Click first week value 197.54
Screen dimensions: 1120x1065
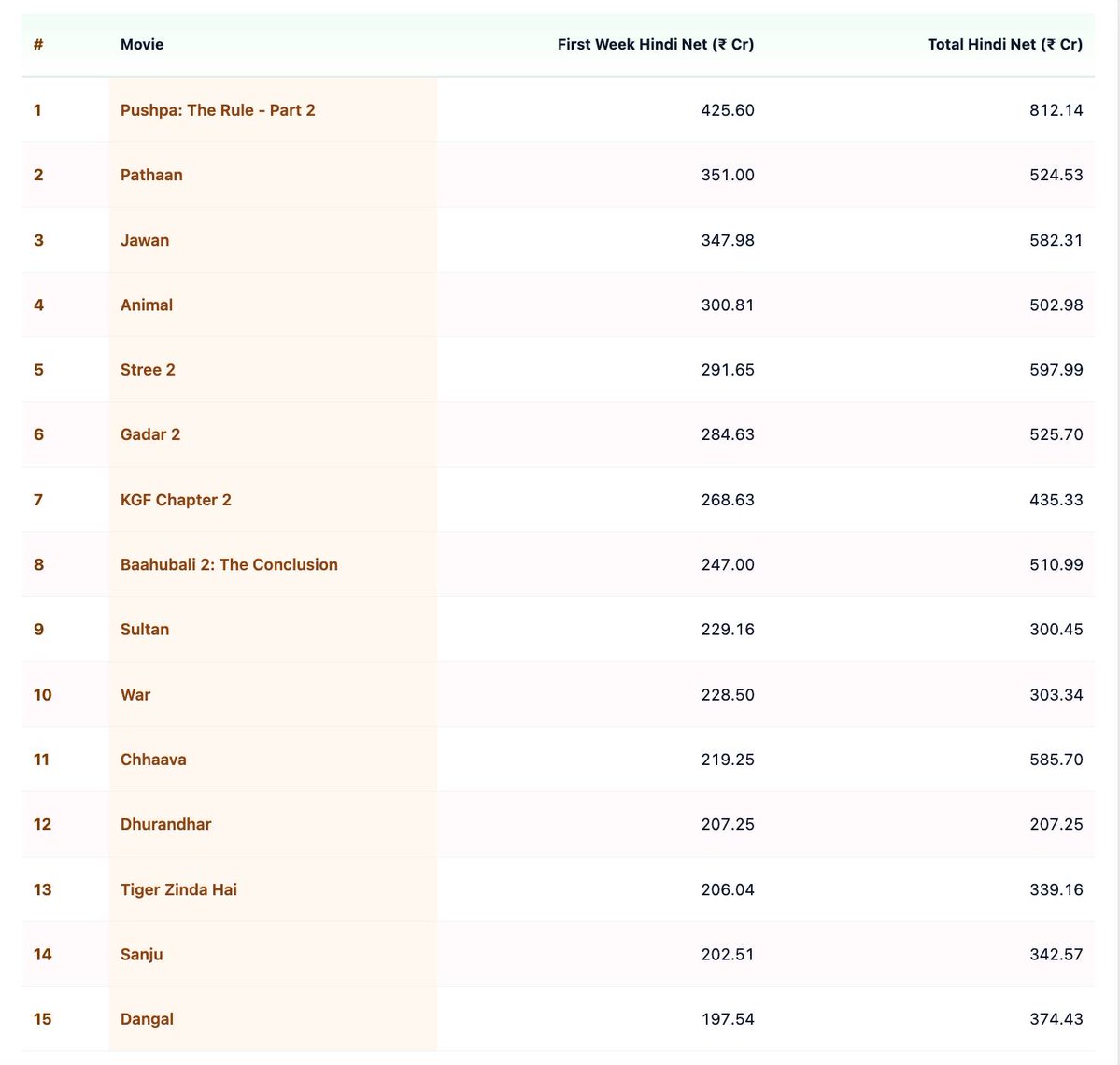pyautogui.click(x=727, y=1019)
